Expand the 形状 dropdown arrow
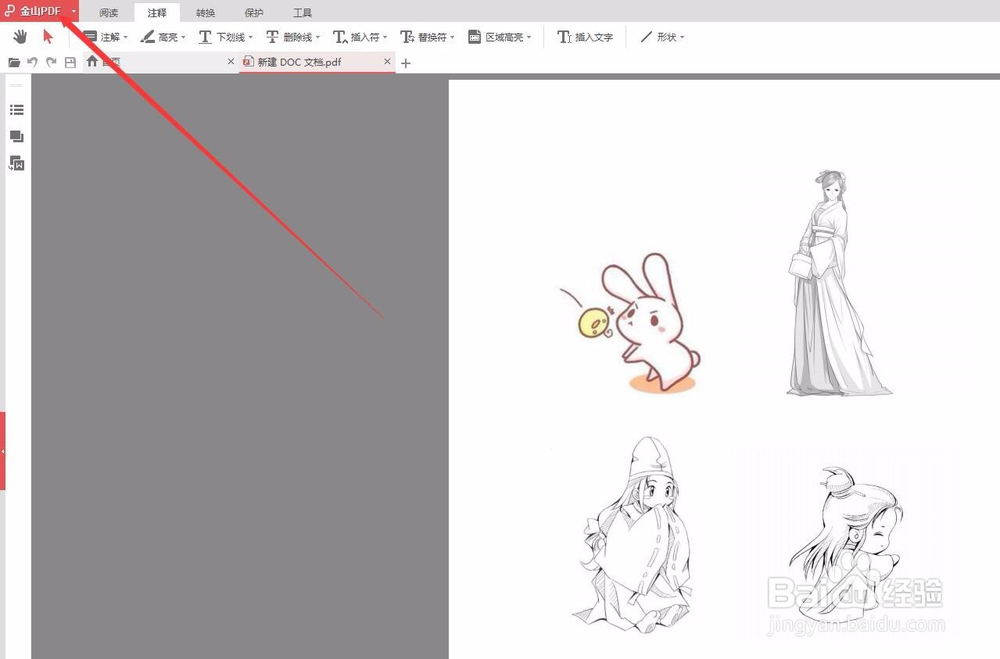 tap(682, 37)
